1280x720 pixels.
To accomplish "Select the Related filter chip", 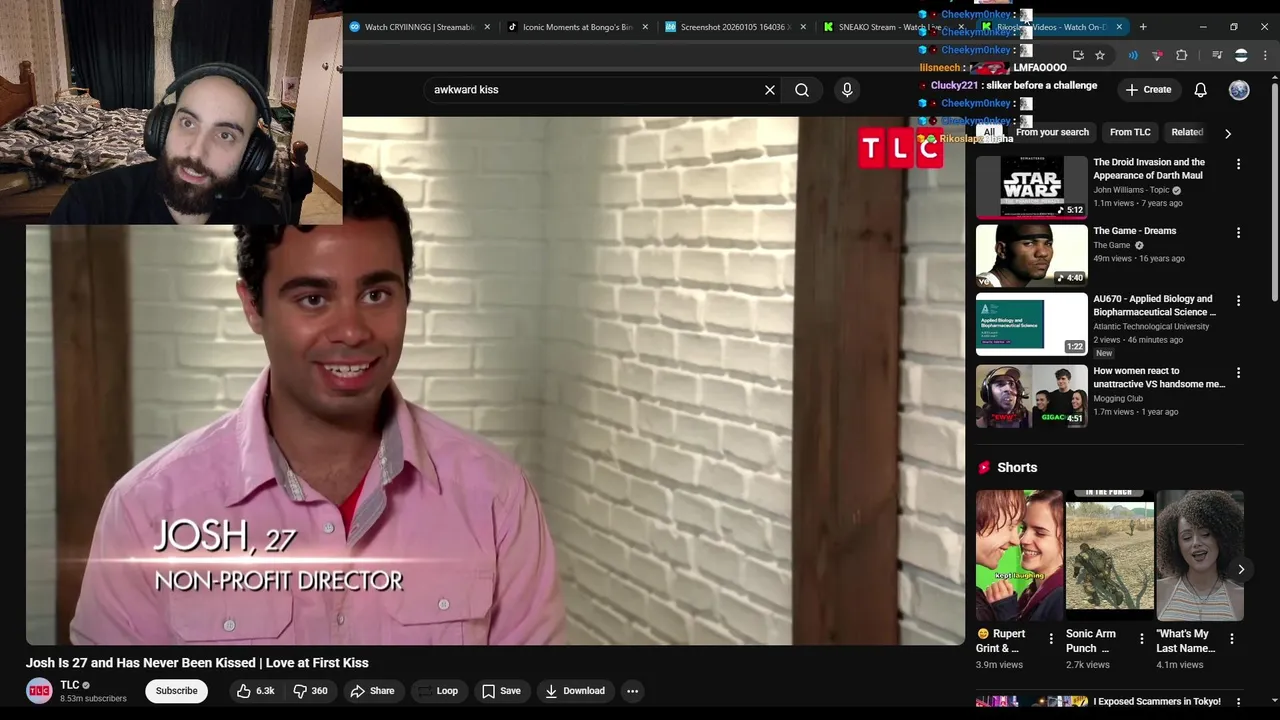I will point(1187,132).
